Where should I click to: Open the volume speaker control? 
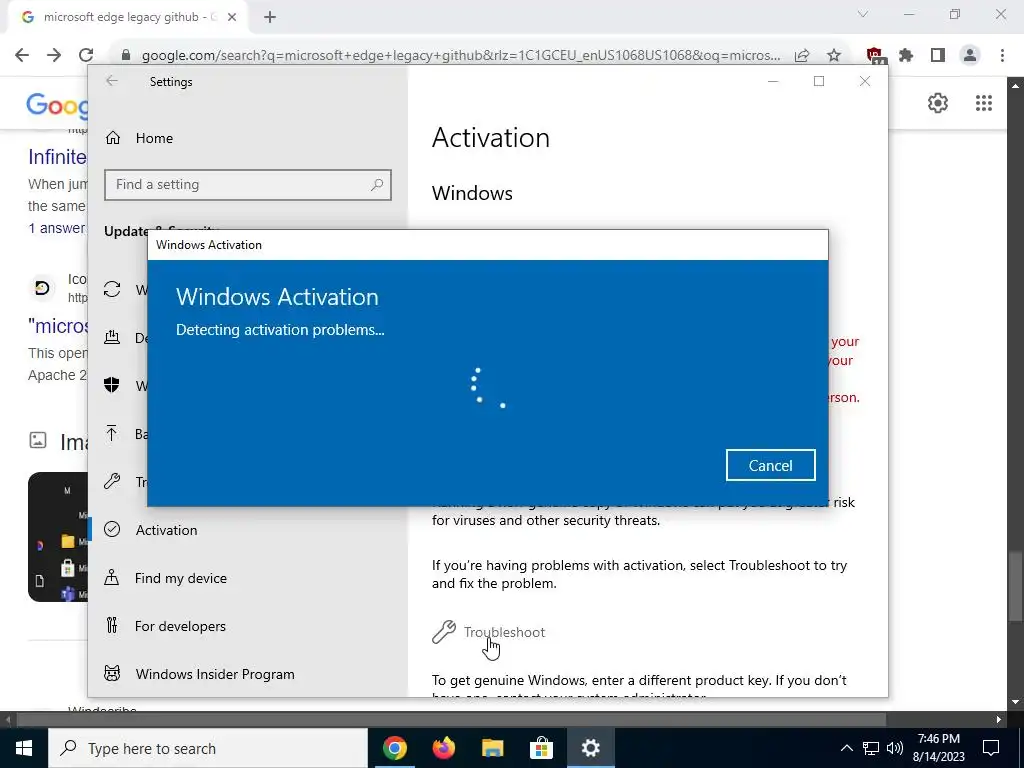click(895, 748)
